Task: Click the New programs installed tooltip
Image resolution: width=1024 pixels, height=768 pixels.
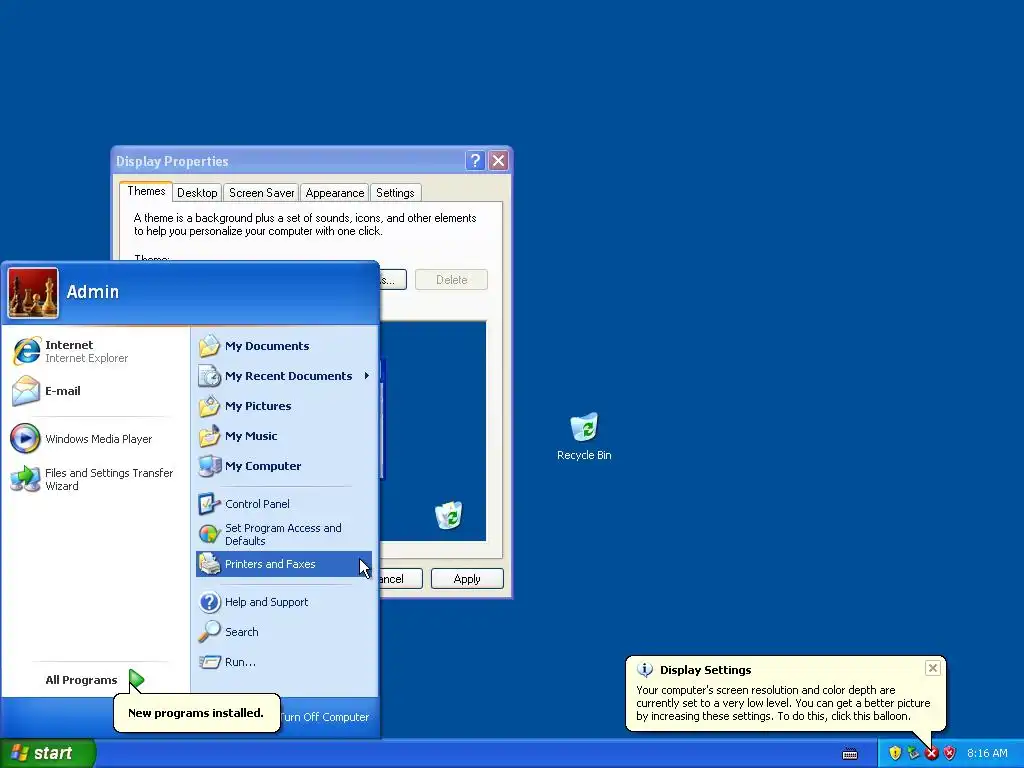Action: 197,713
